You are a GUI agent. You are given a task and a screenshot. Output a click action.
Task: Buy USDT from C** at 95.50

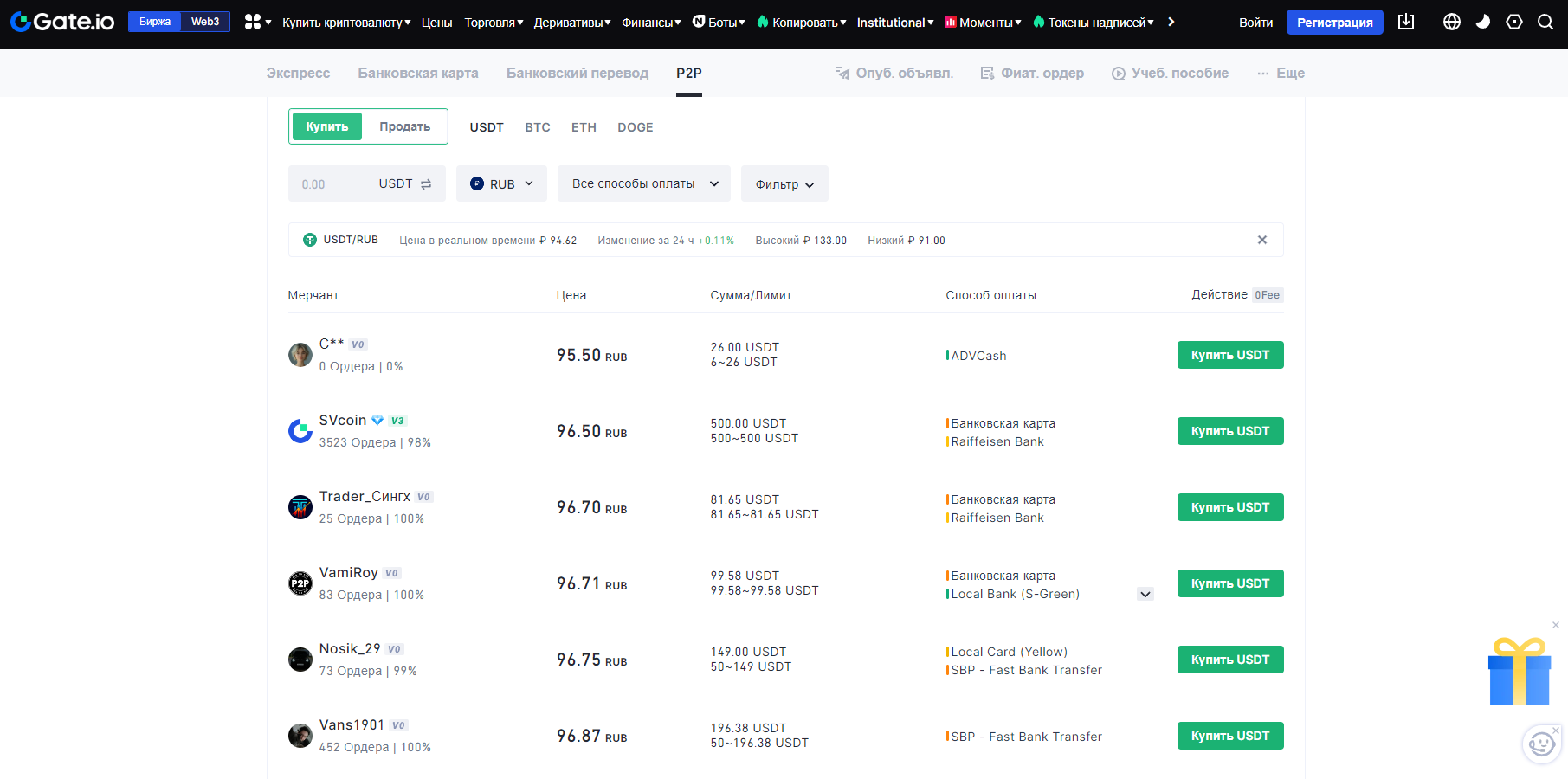click(1230, 355)
